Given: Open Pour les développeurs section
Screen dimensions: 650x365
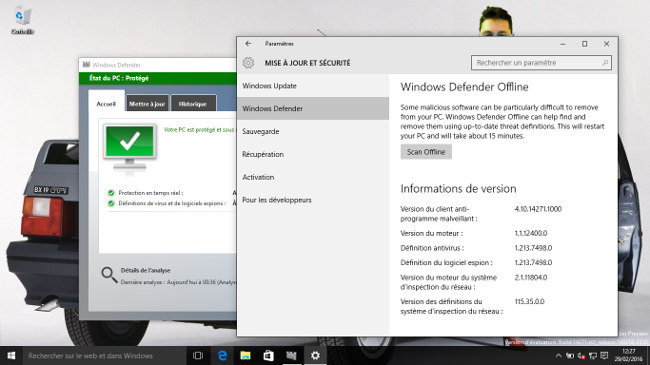Looking at the screenshot, I should [x=313, y=200].
